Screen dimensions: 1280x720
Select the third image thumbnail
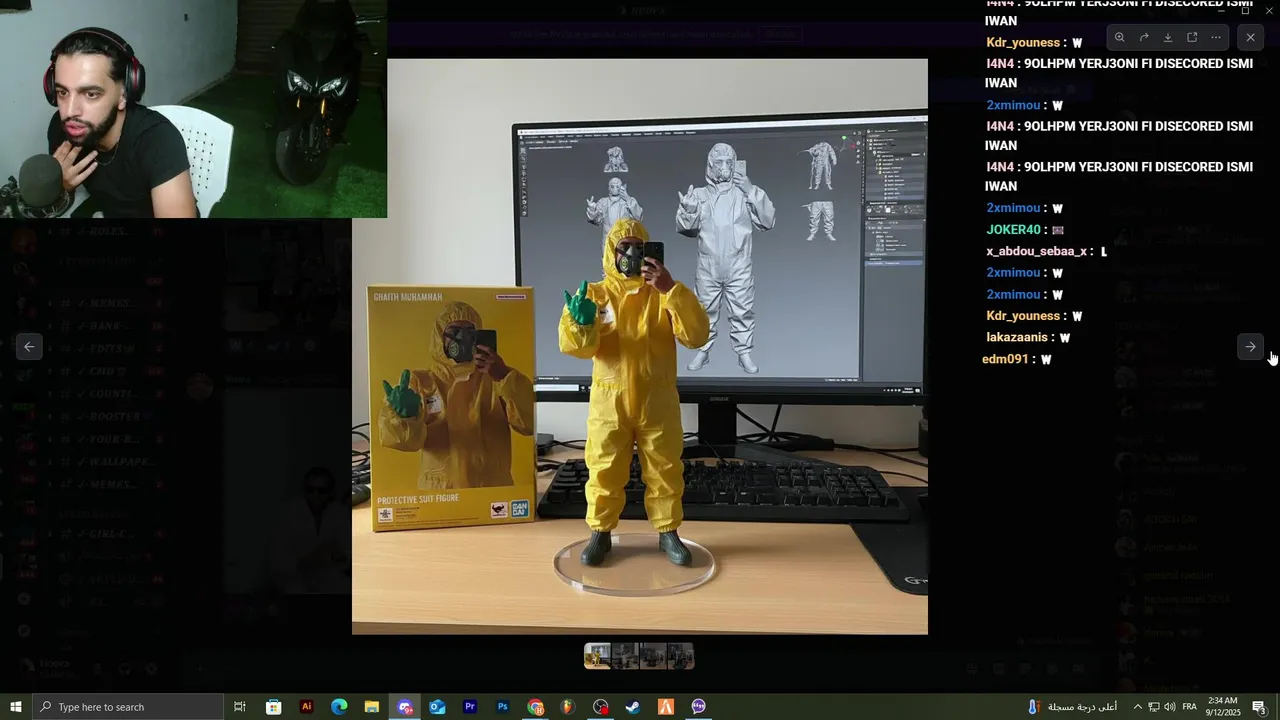tap(653, 656)
